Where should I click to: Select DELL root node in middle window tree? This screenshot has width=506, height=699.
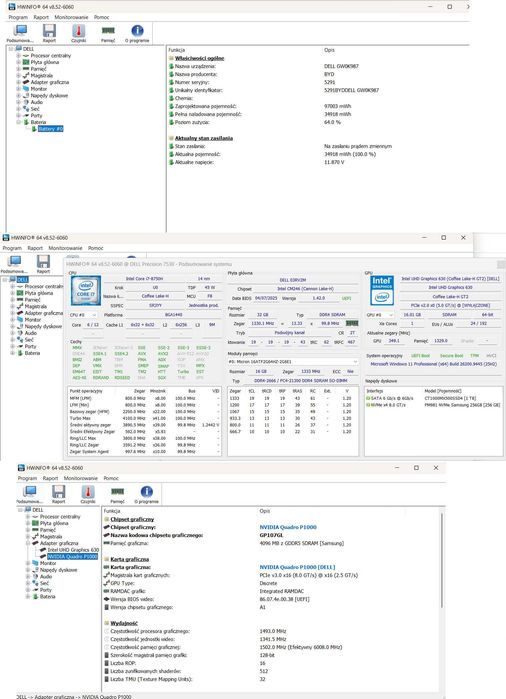tap(22, 280)
